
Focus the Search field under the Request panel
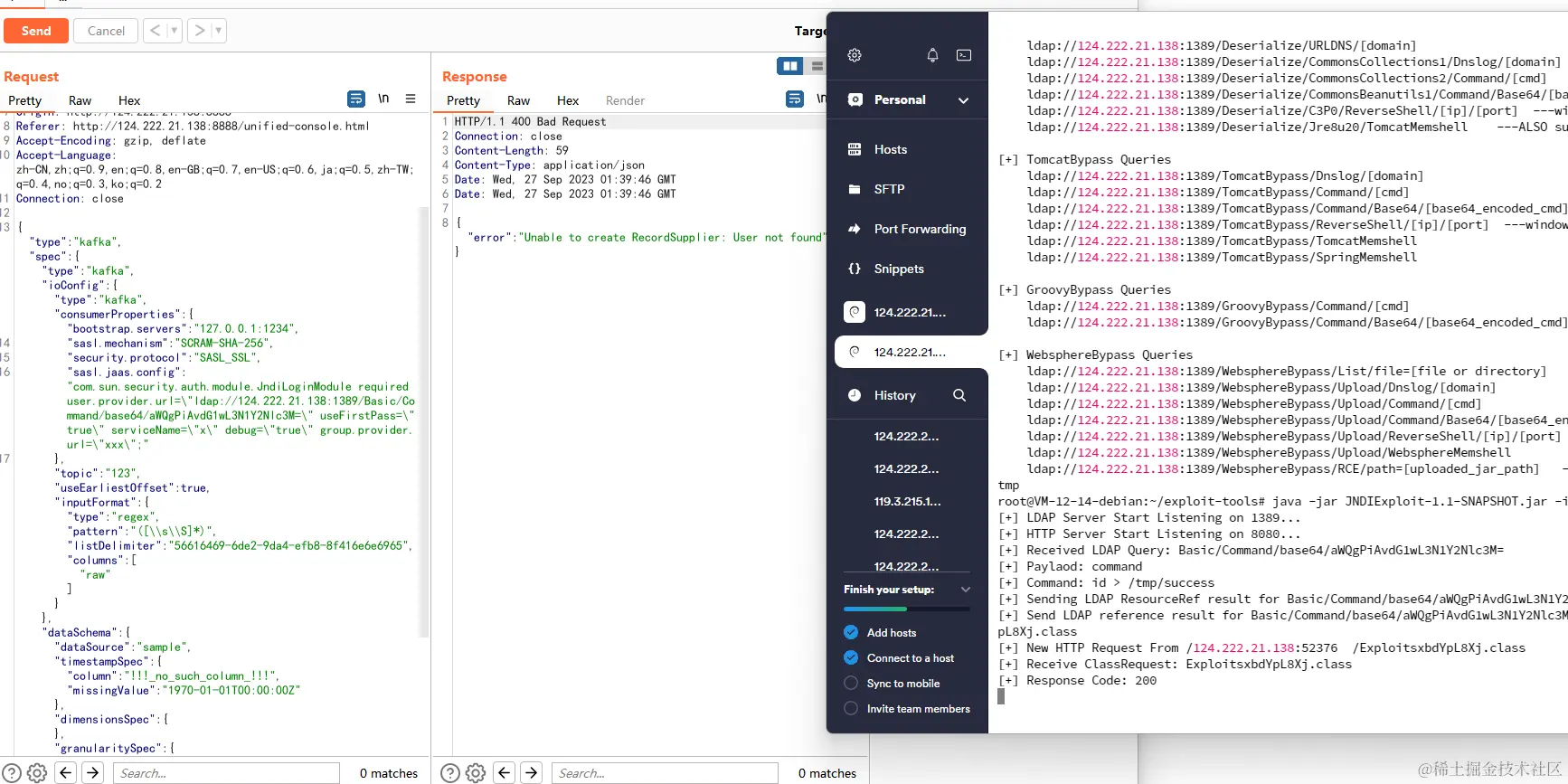pos(226,773)
